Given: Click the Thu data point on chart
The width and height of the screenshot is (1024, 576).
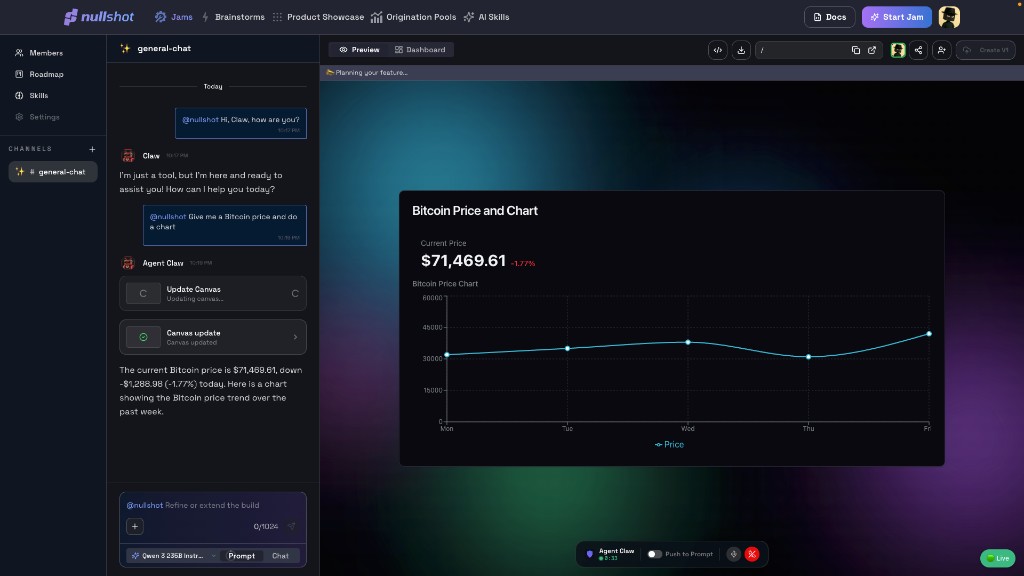Looking at the screenshot, I should coord(808,357).
